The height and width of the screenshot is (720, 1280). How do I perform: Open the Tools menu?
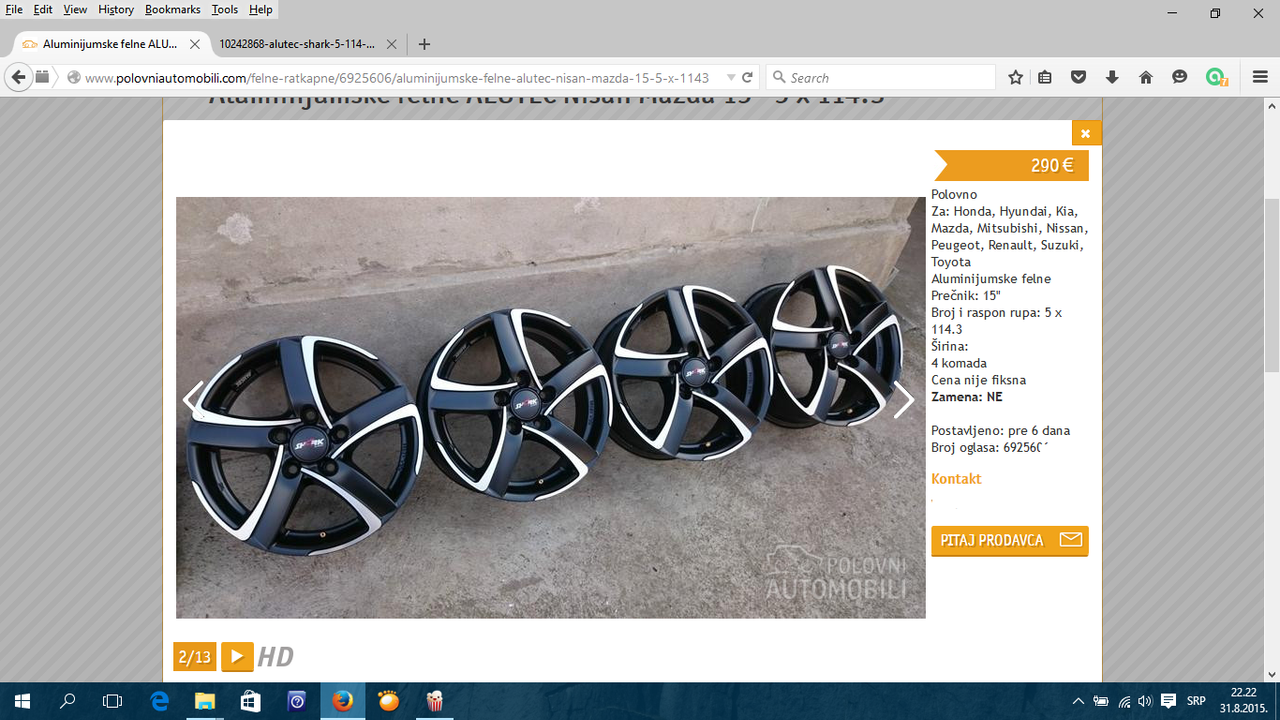(224, 9)
